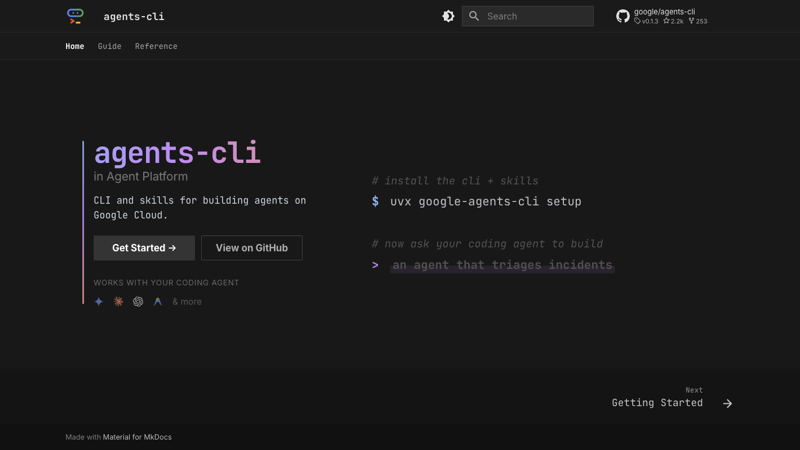Click the search magnifier icon
Viewport: 800px width, 450px height.
click(x=474, y=16)
